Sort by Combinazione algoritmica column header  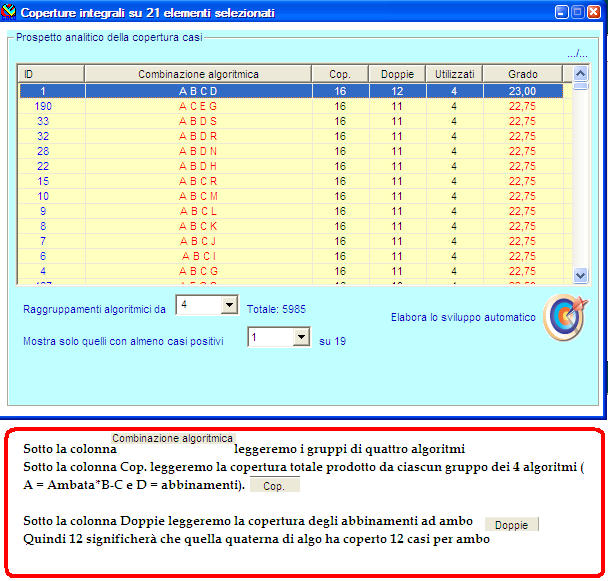coord(198,74)
